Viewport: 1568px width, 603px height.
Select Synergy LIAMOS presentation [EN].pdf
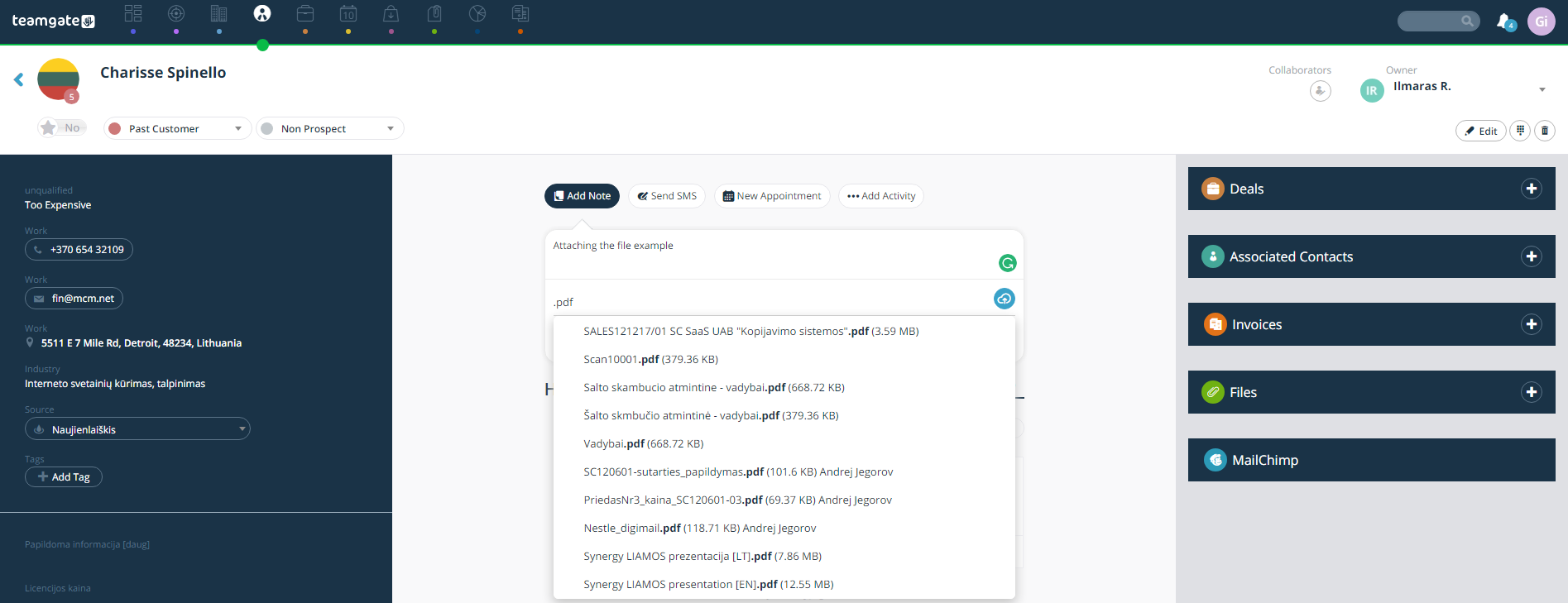(x=784, y=584)
